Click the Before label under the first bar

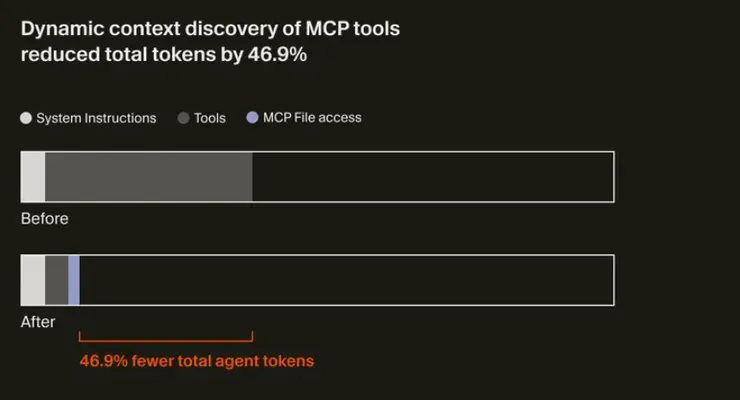tap(45, 218)
